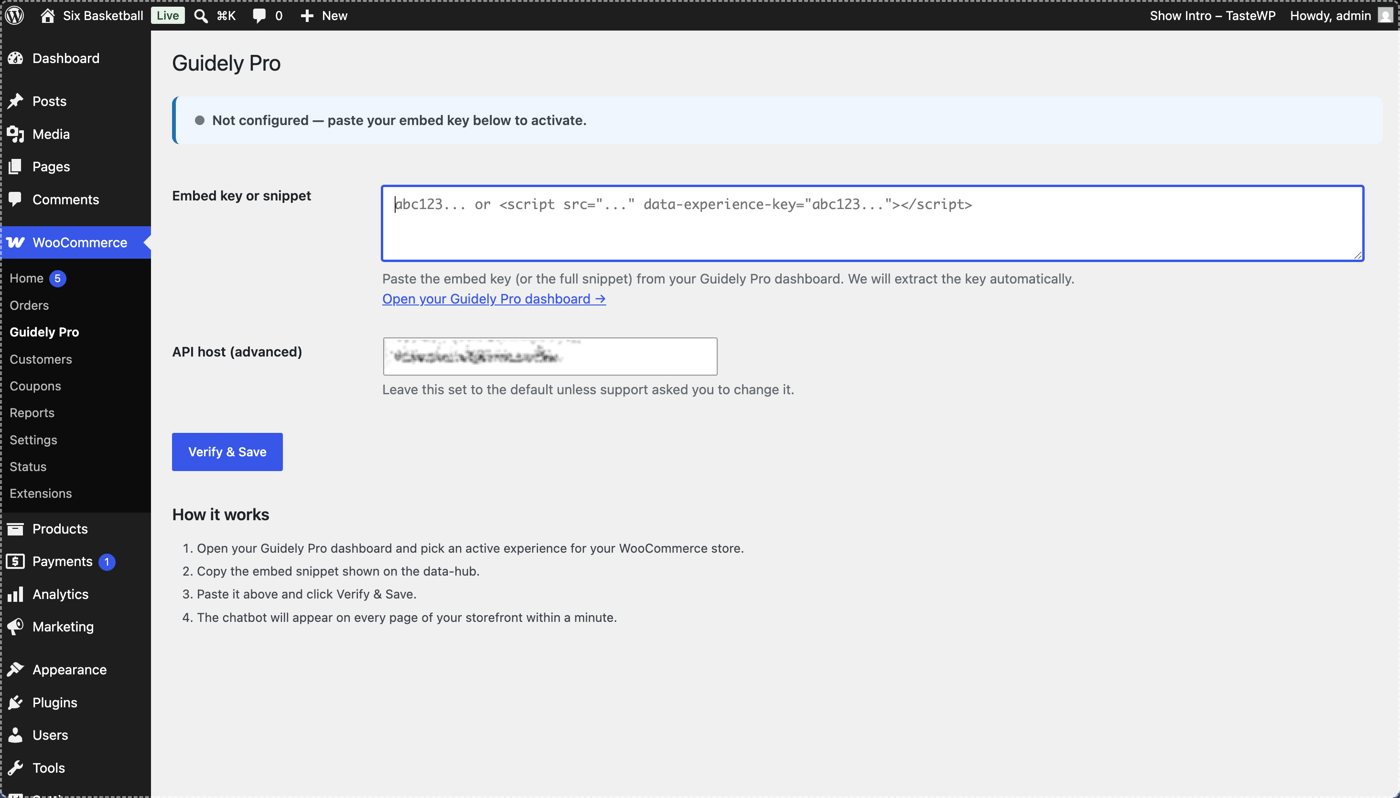This screenshot has width=1400, height=798.
Task: Go to WooCommerce Orders
Action: coord(29,305)
